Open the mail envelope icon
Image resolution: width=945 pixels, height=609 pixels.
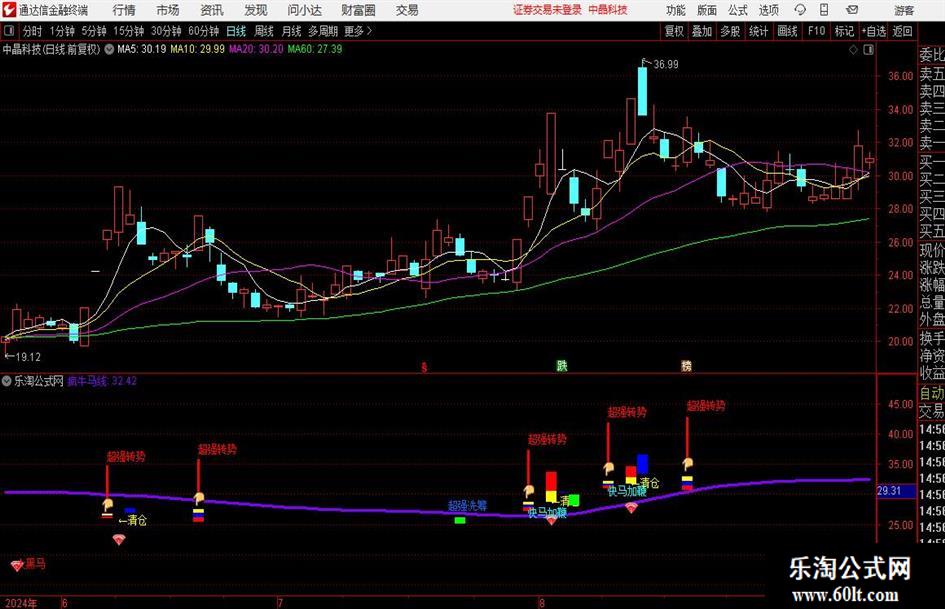(x=852, y=10)
